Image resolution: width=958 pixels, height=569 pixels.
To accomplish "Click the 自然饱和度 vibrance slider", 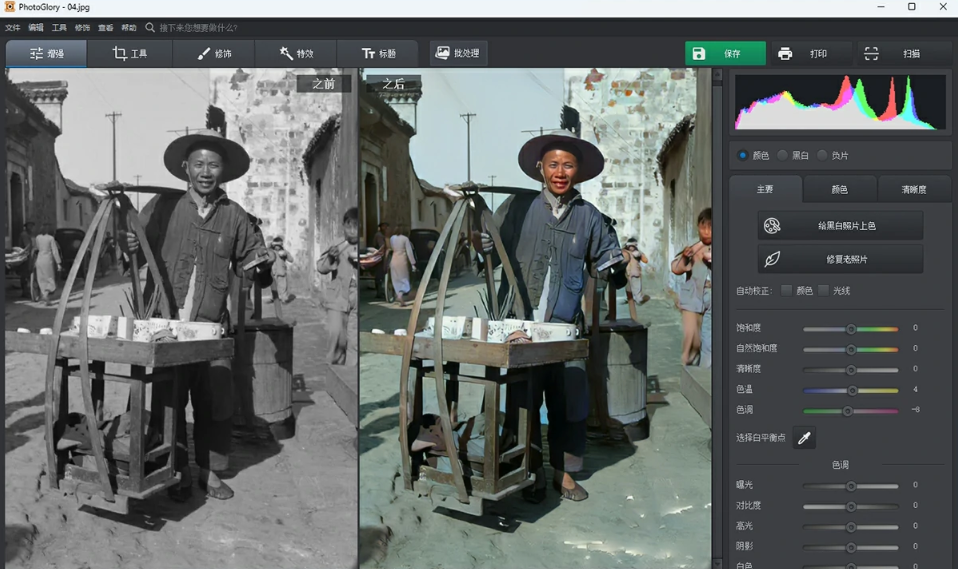I will (x=850, y=350).
